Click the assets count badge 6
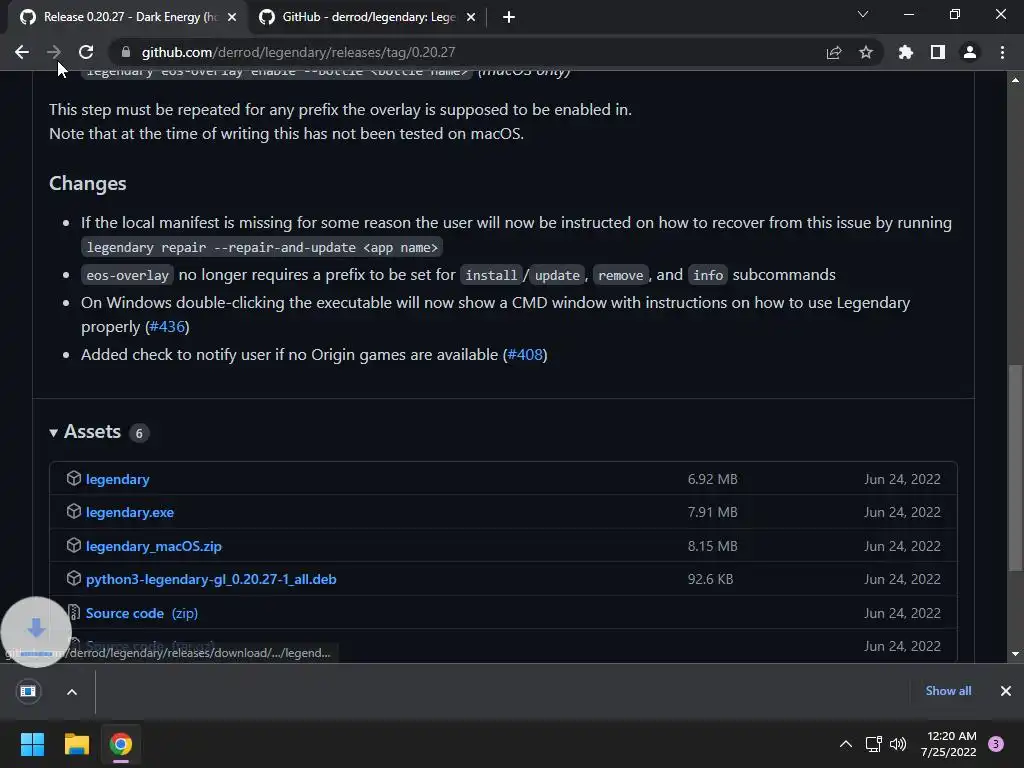1024x768 pixels. (x=139, y=433)
